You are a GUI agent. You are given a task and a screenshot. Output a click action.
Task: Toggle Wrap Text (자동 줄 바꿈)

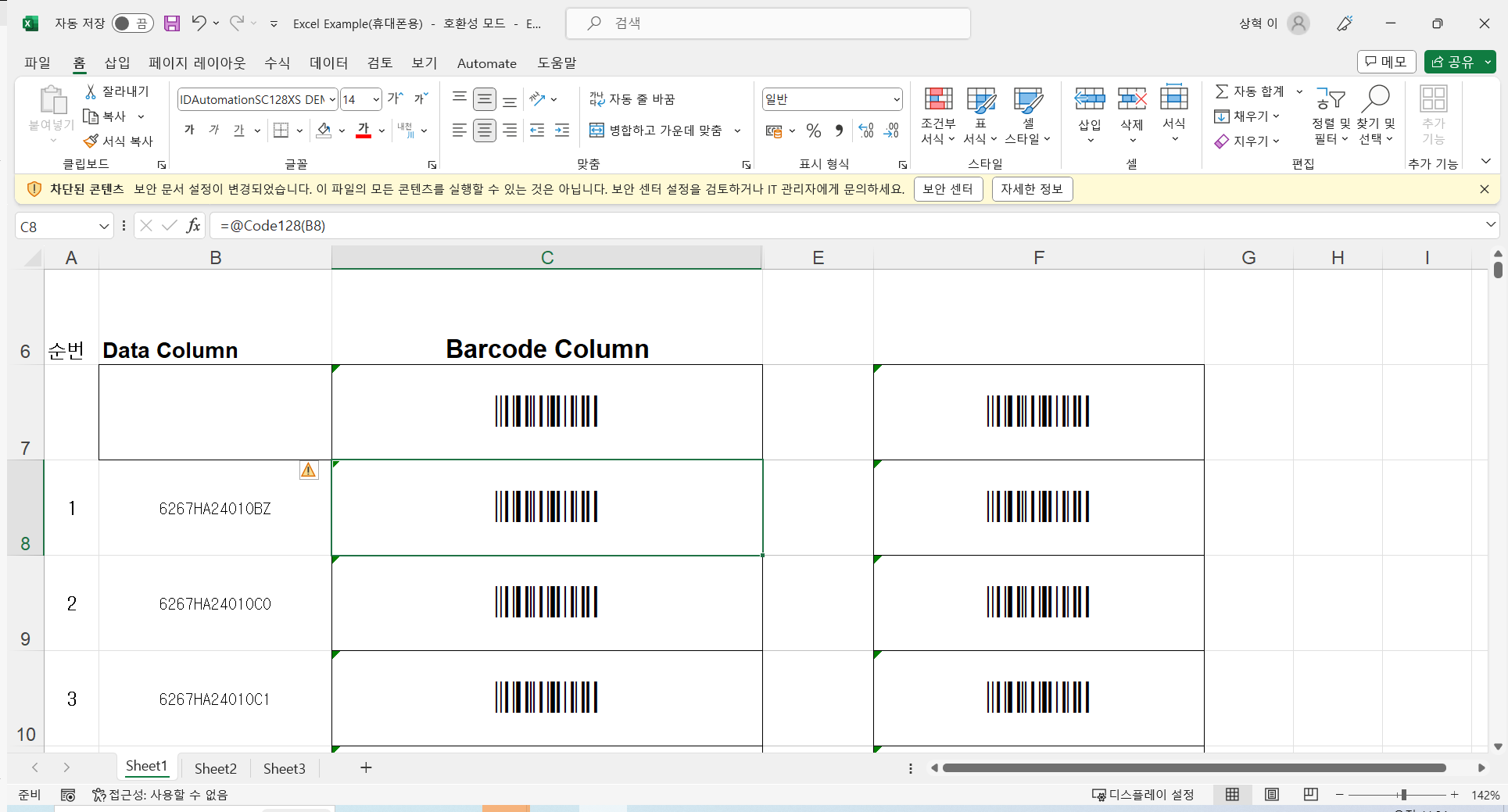click(632, 98)
